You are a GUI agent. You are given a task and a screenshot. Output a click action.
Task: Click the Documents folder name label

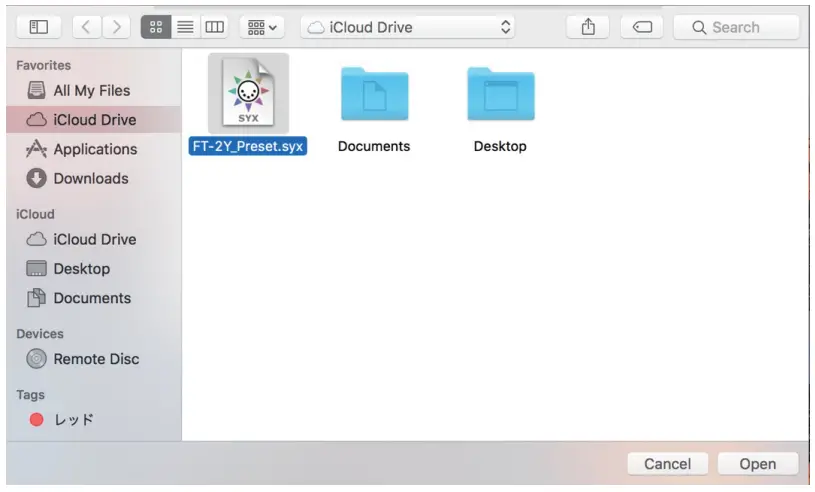374,146
